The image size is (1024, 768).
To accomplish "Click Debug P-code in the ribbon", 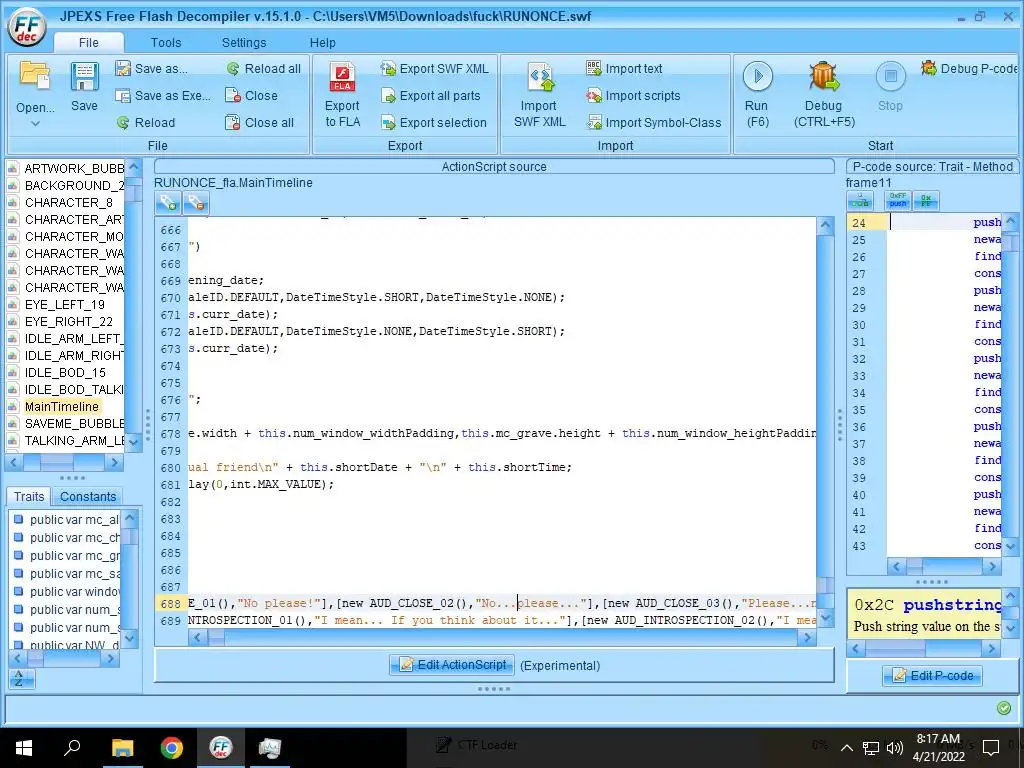I will (x=969, y=69).
